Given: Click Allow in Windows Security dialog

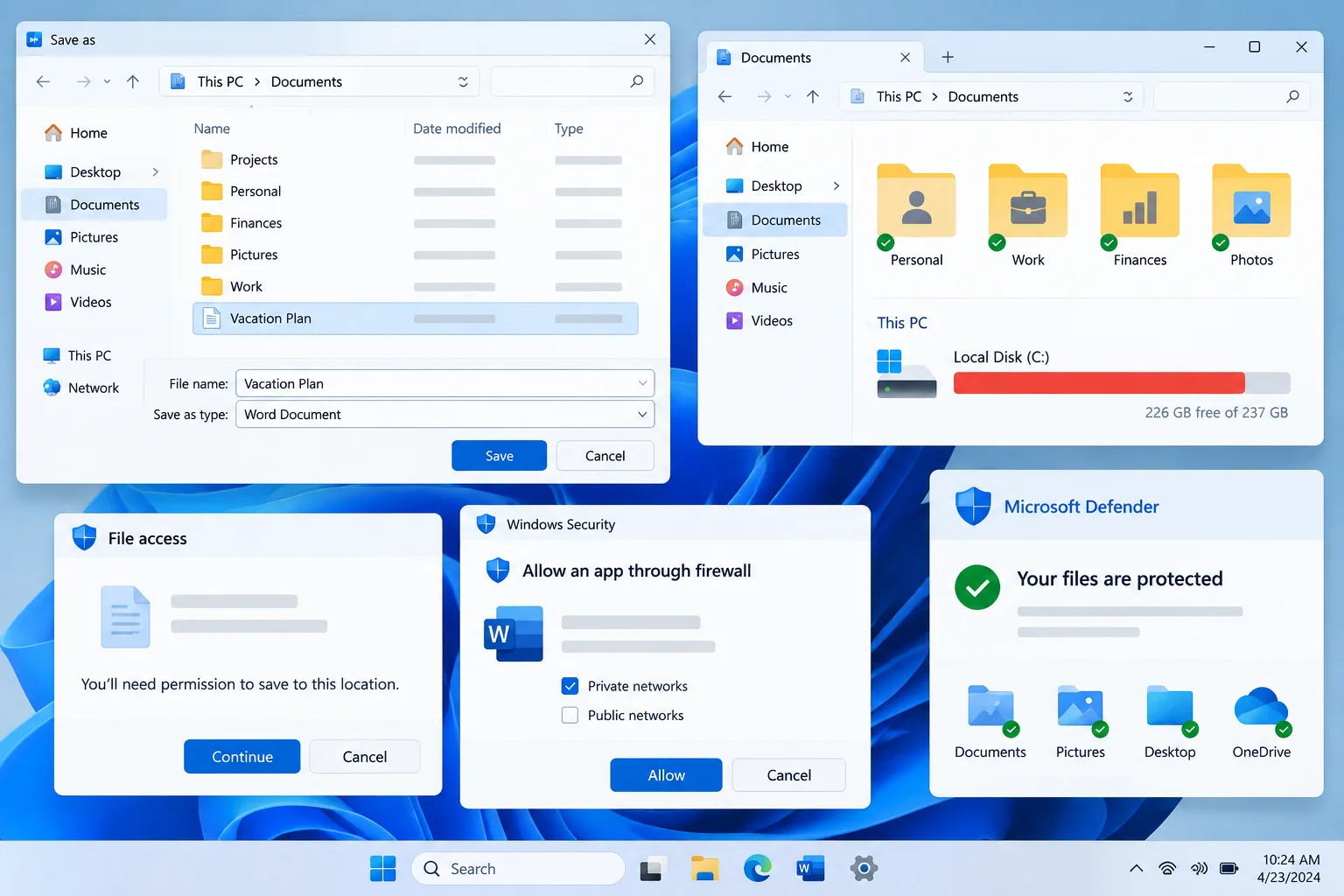Looking at the screenshot, I should (x=666, y=775).
